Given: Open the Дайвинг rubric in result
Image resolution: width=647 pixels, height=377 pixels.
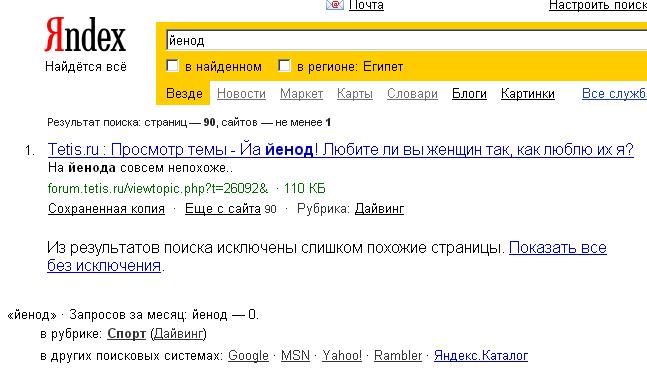Looking at the screenshot, I should [379, 209].
